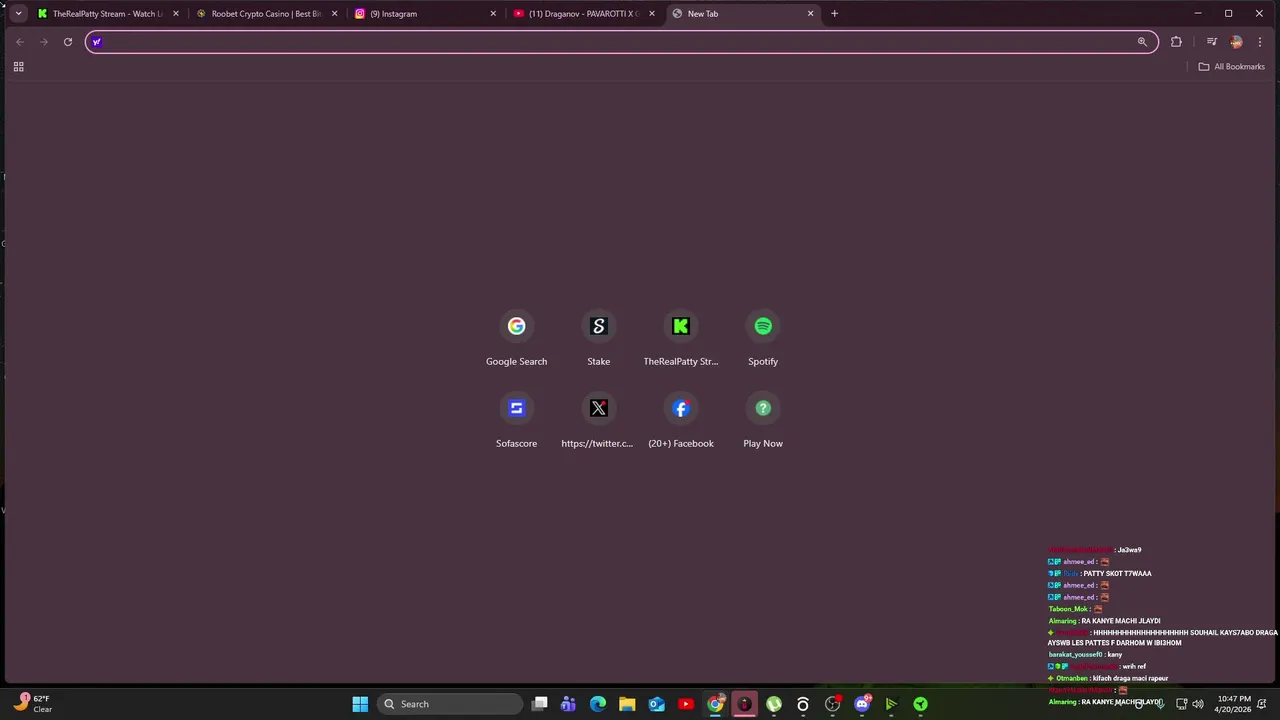Open the Chrome profile avatar
1280x720 pixels.
click(1236, 42)
